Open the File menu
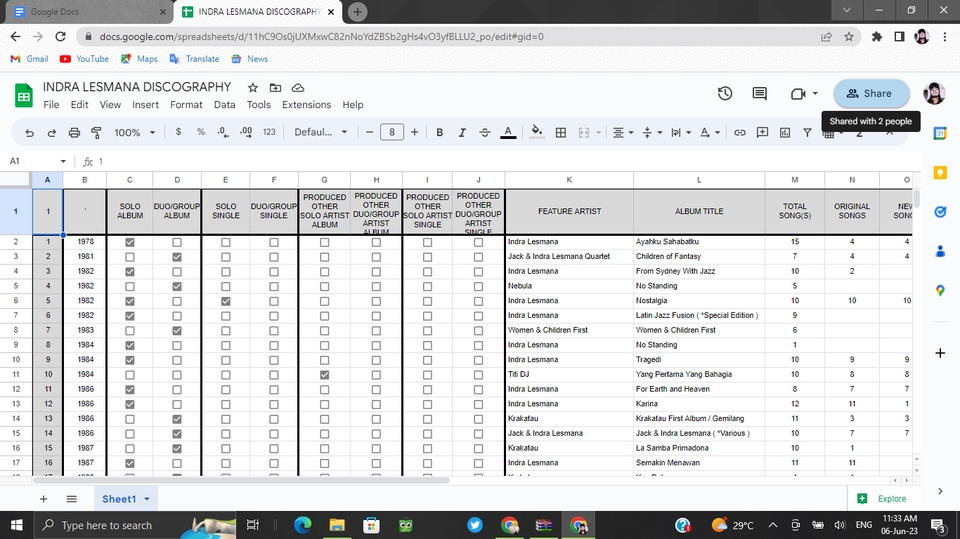 (x=51, y=105)
